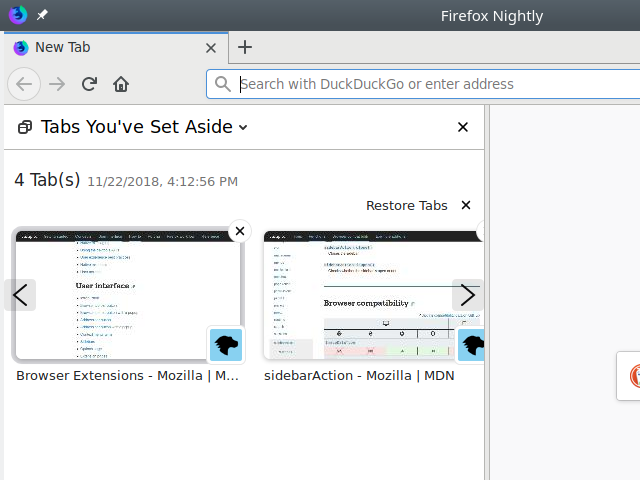Delete the 4 Tab(s) group with X
This screenshot has width=640, height=480.
(x=466, y=205)
